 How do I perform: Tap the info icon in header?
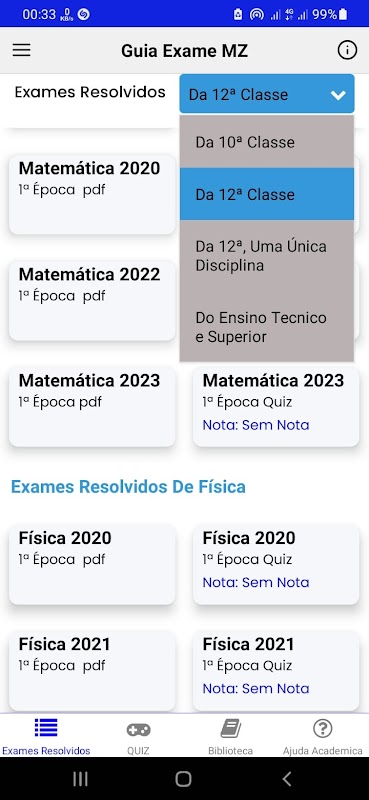[347, 50]
